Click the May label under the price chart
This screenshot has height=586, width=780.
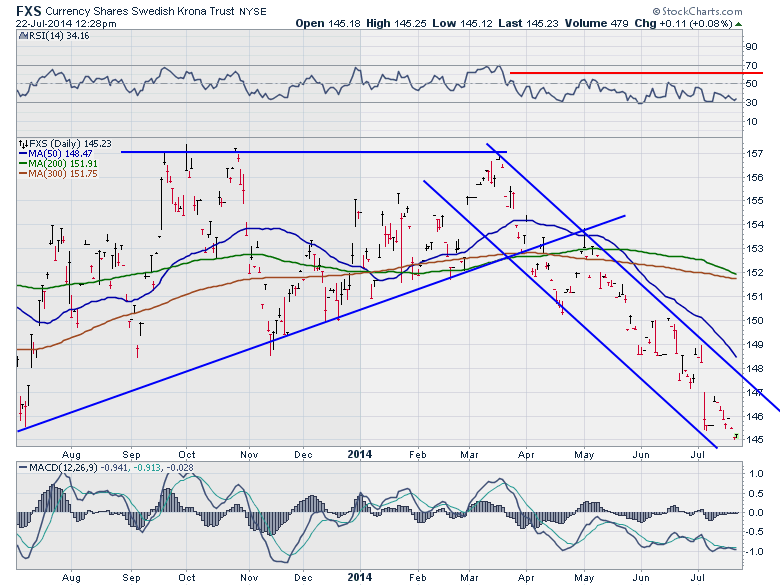pyautogui.click(x=584, y=454)
